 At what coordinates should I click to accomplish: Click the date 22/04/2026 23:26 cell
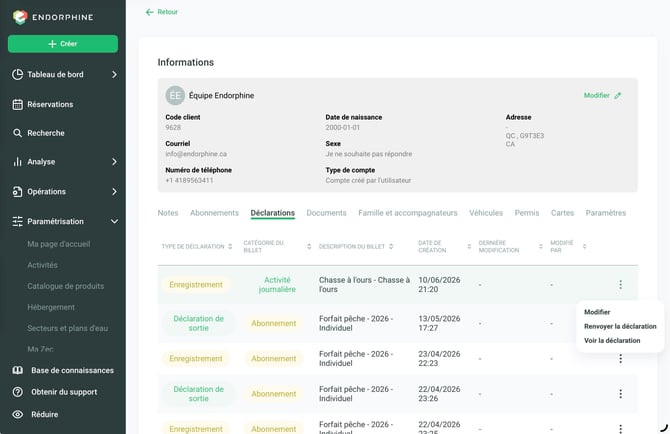[439, 393]
